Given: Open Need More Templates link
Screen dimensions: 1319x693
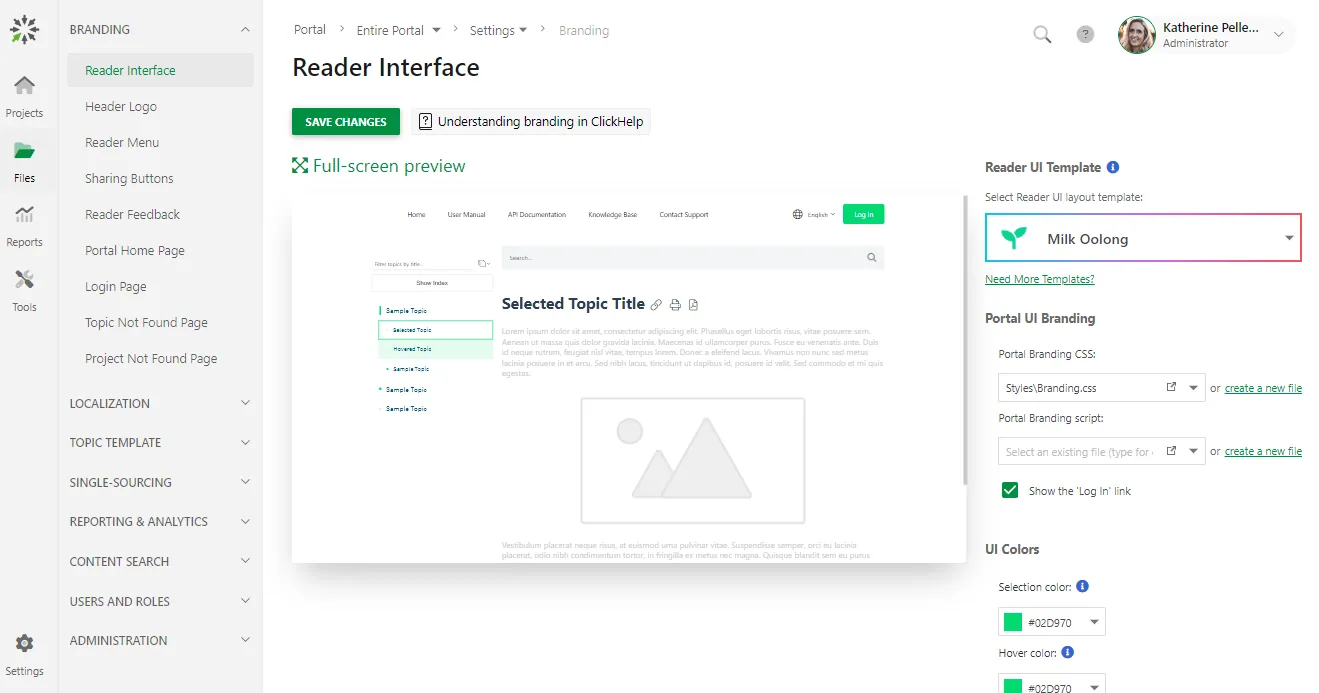Looking at the screenshot, I should pos(1040,279).
